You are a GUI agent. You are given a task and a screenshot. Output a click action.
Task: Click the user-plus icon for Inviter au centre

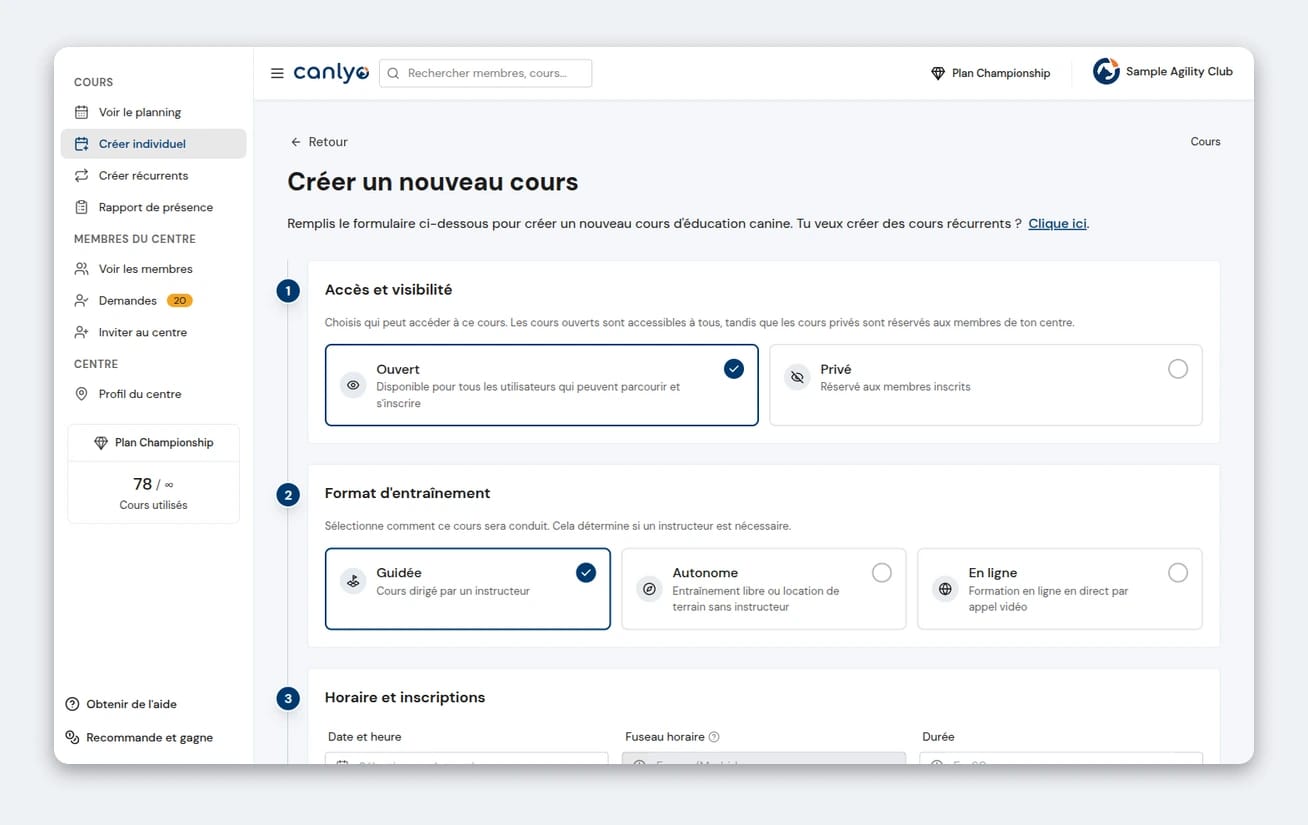click(x=82, y=332)
